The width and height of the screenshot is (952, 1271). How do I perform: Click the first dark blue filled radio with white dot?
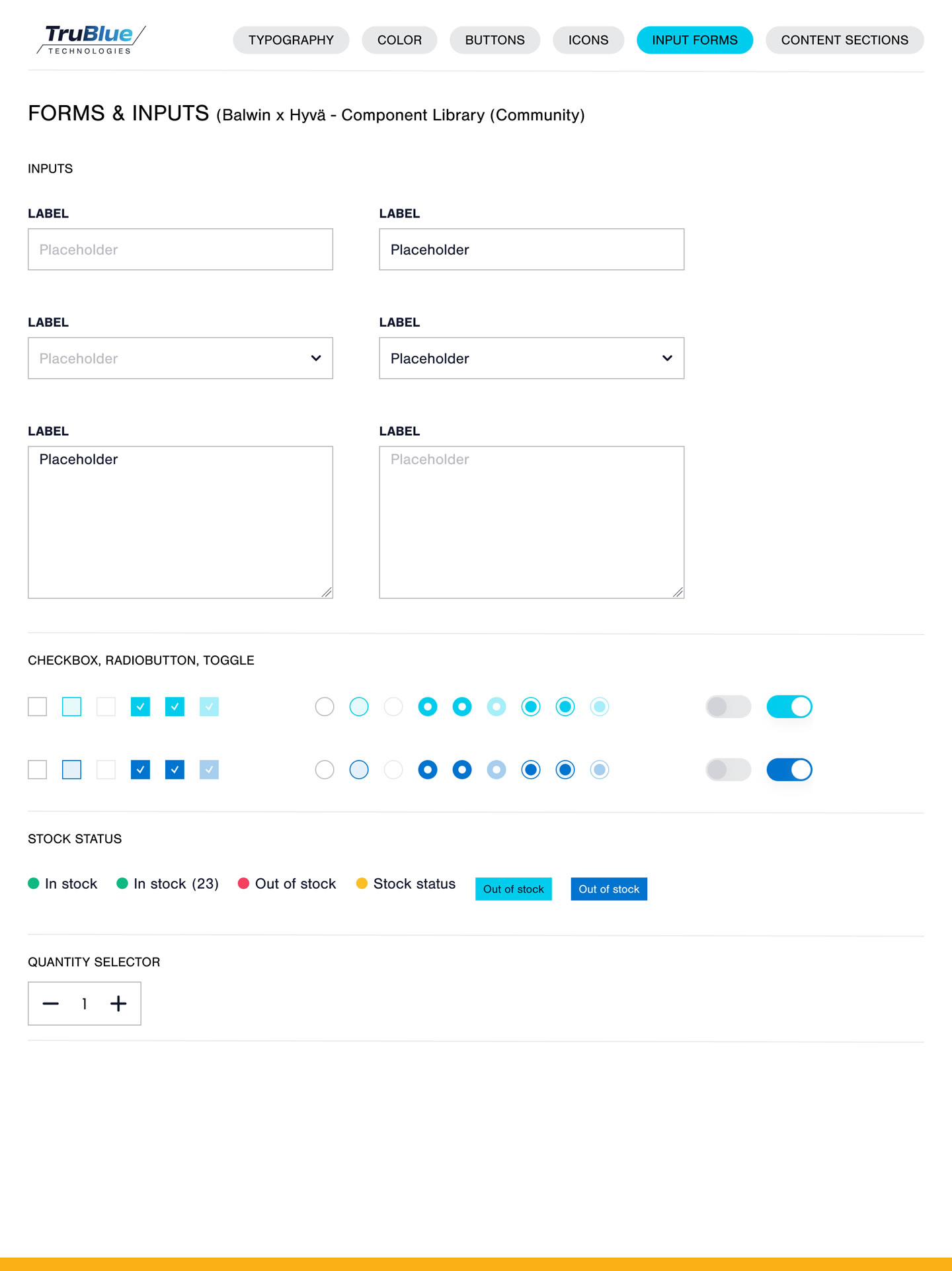click(x=428, y=769)
